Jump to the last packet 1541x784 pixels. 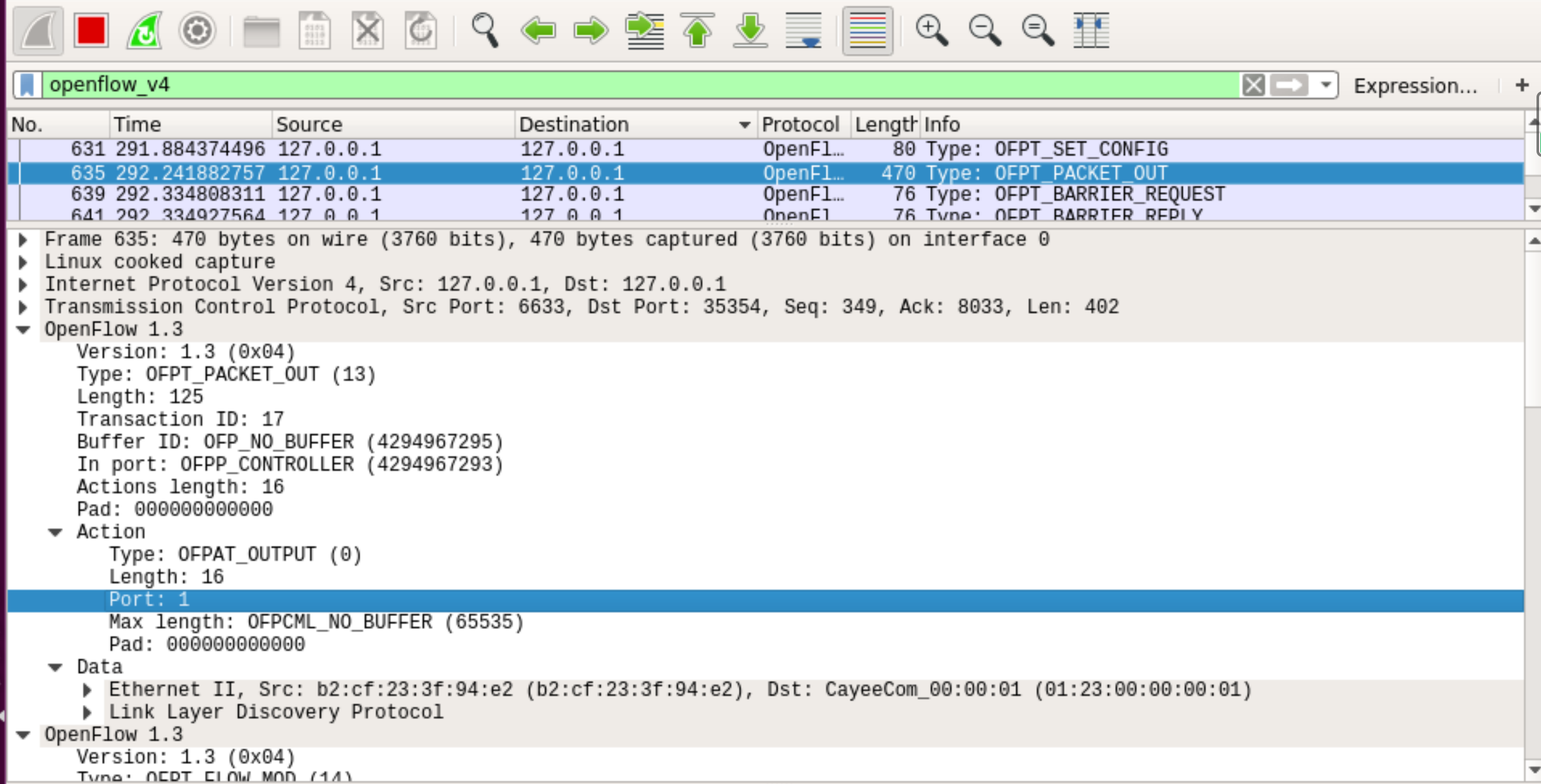click(x=750, y=30)
